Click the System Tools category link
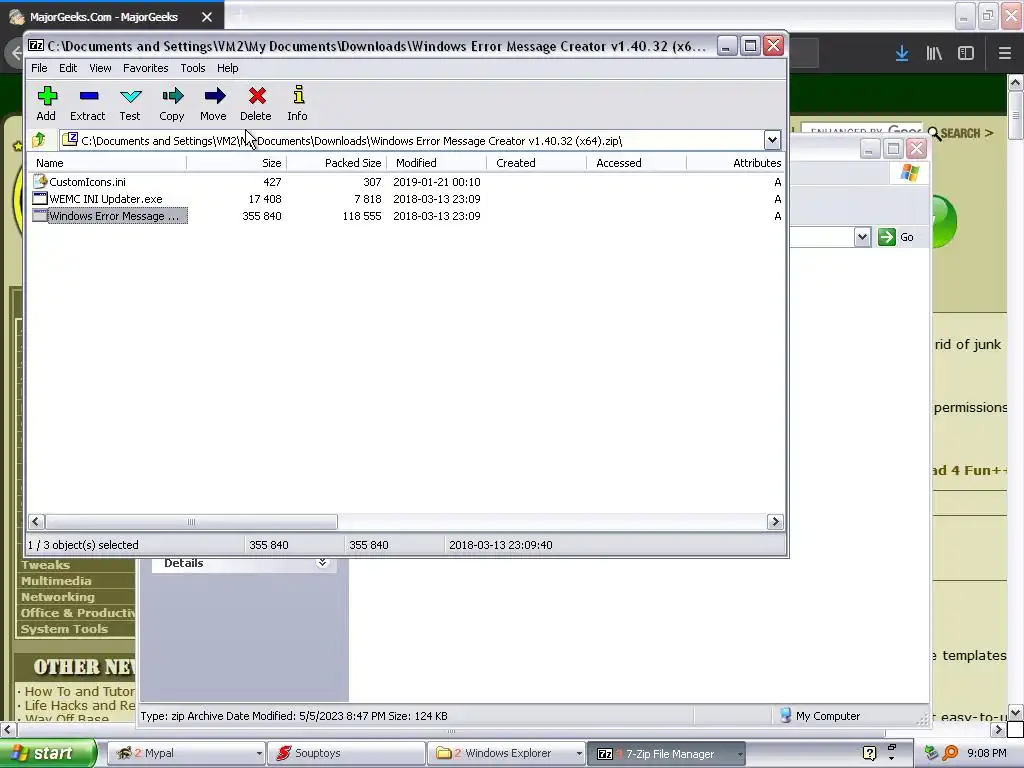This screenshot has height=768, width=1024. 64,629
